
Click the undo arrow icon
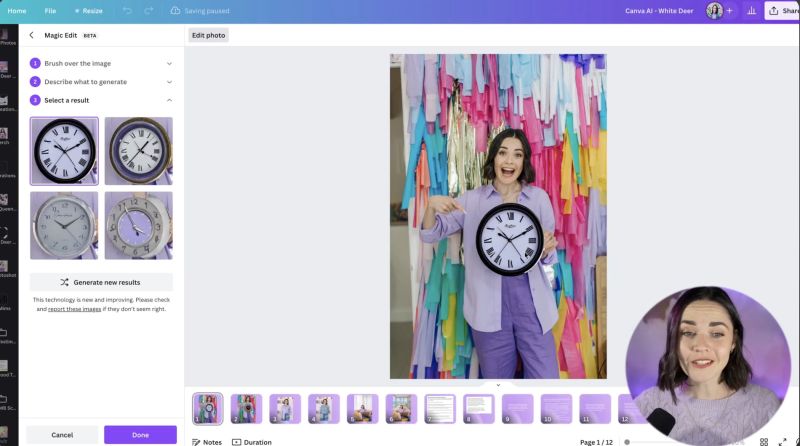pos(127,11)
